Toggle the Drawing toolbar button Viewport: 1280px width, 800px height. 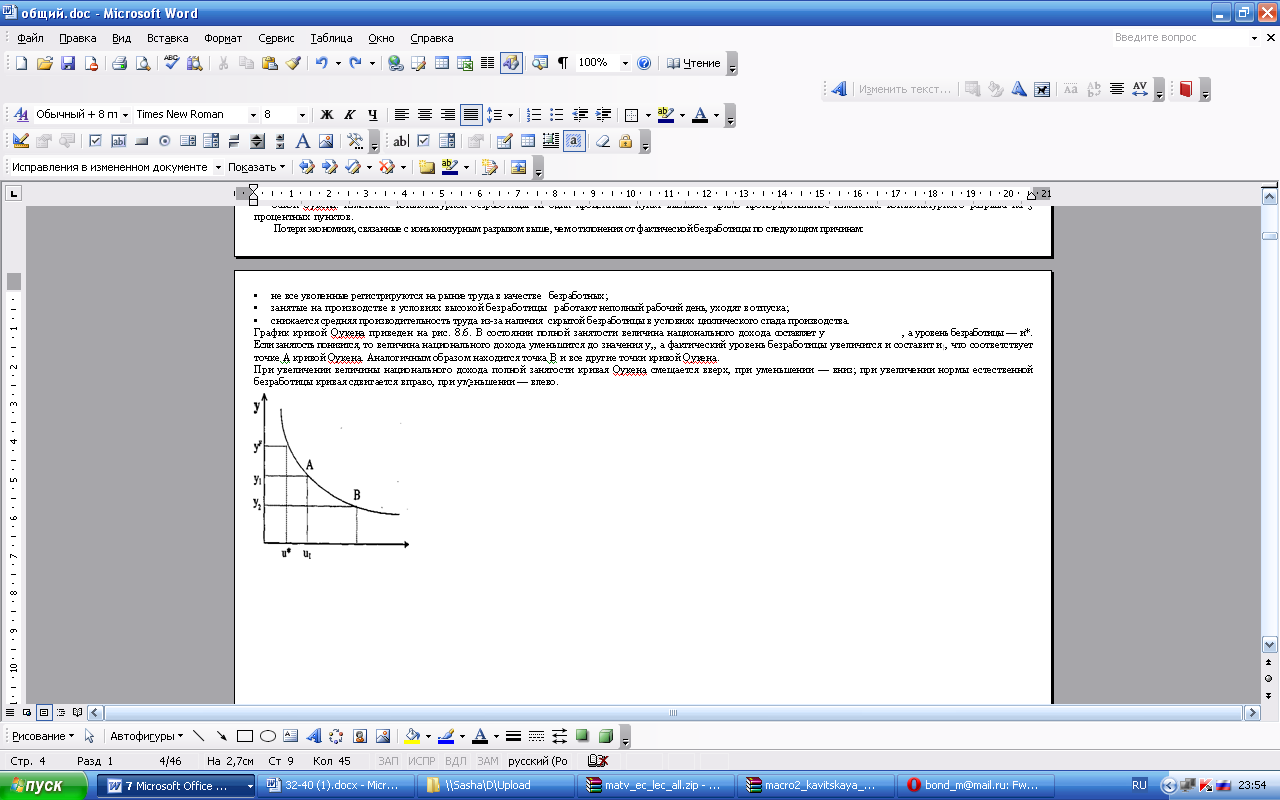(x=511, y=63)
